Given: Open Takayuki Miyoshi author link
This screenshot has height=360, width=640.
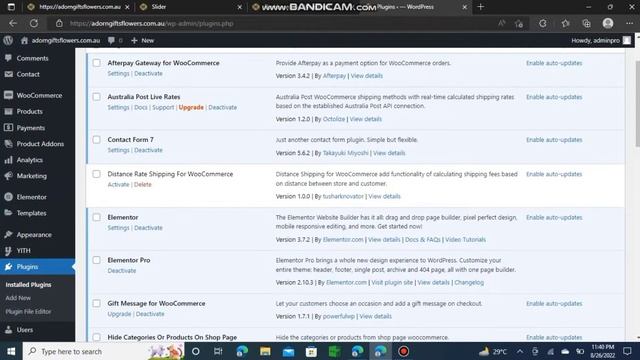Looking at the screenshot, I should point(345,153).
